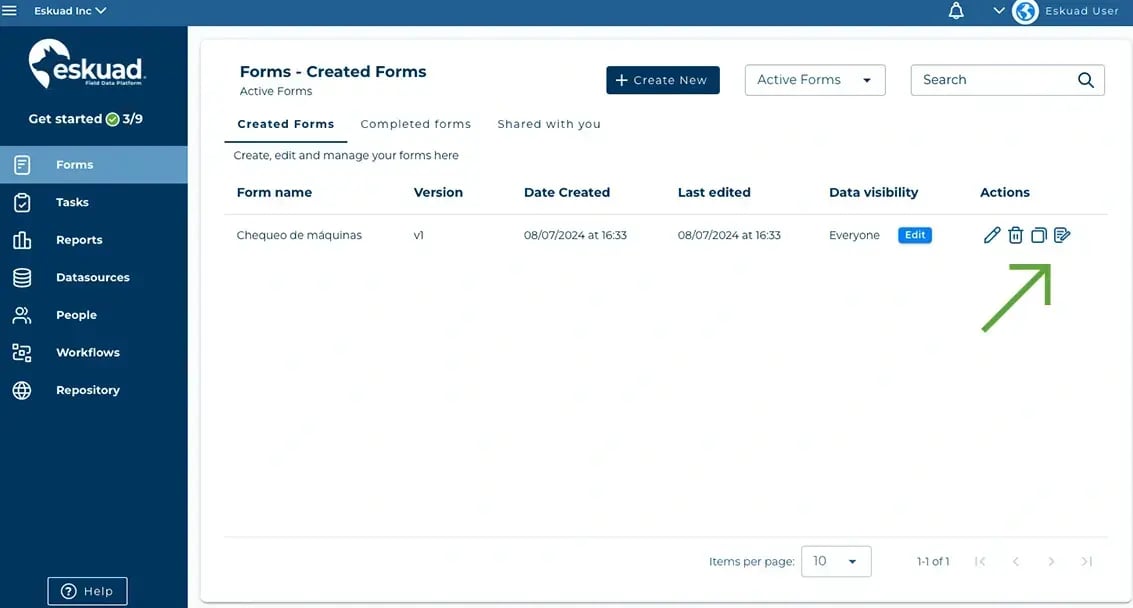Select the Tasks icon in sidebar
Screen dimensions: 1133x608
pyautogui.click(x=71, y=201)
